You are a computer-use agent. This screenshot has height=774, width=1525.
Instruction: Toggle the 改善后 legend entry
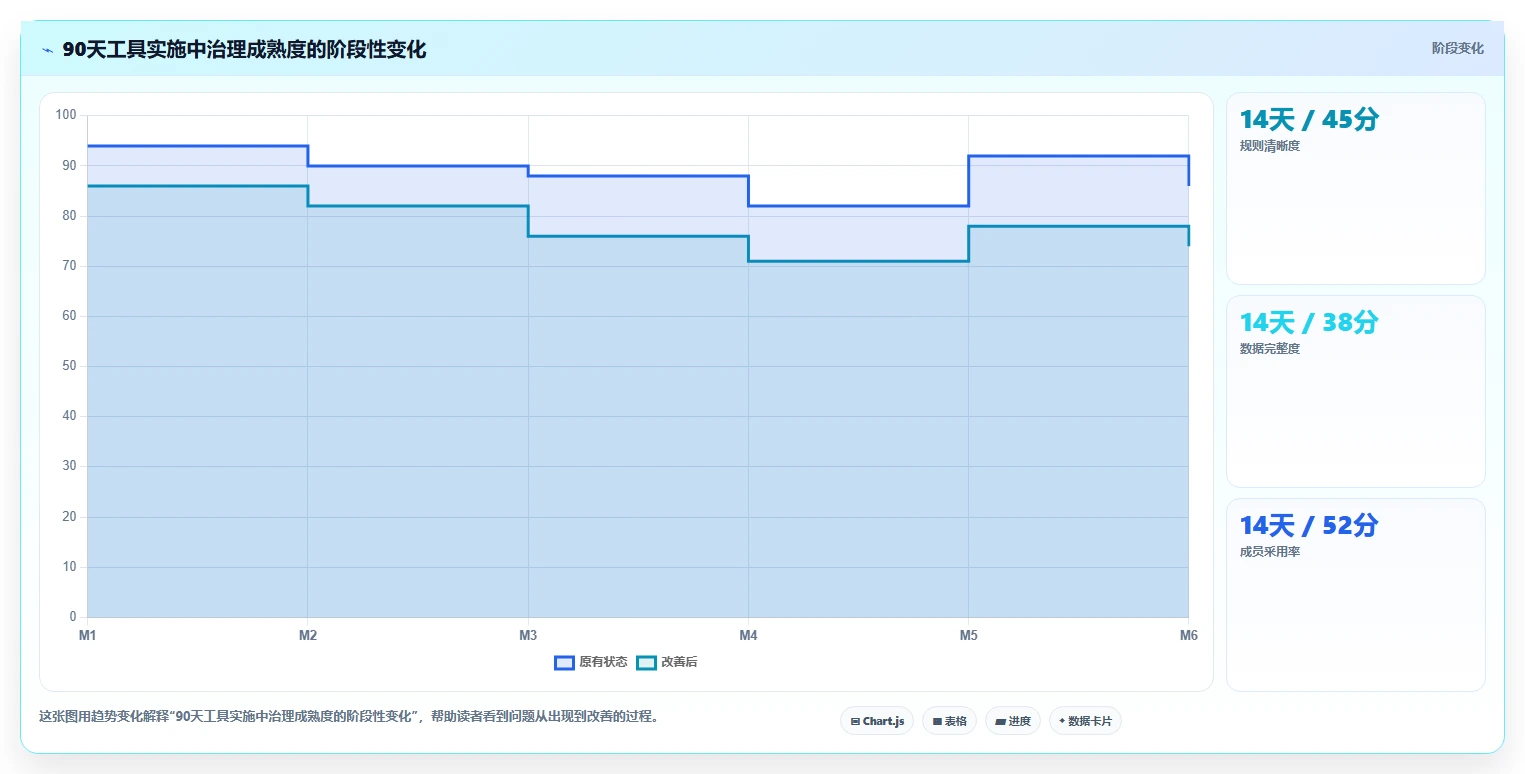coord(667,662)
